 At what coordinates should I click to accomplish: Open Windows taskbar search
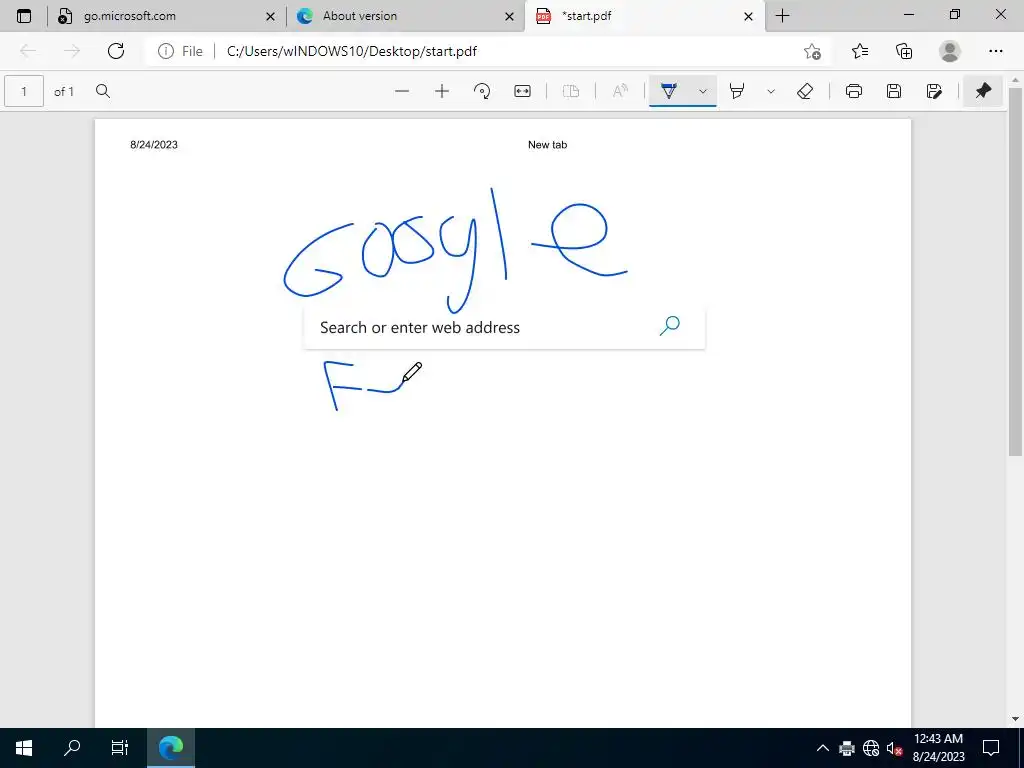pyautogui.click(x=72, y=748)
